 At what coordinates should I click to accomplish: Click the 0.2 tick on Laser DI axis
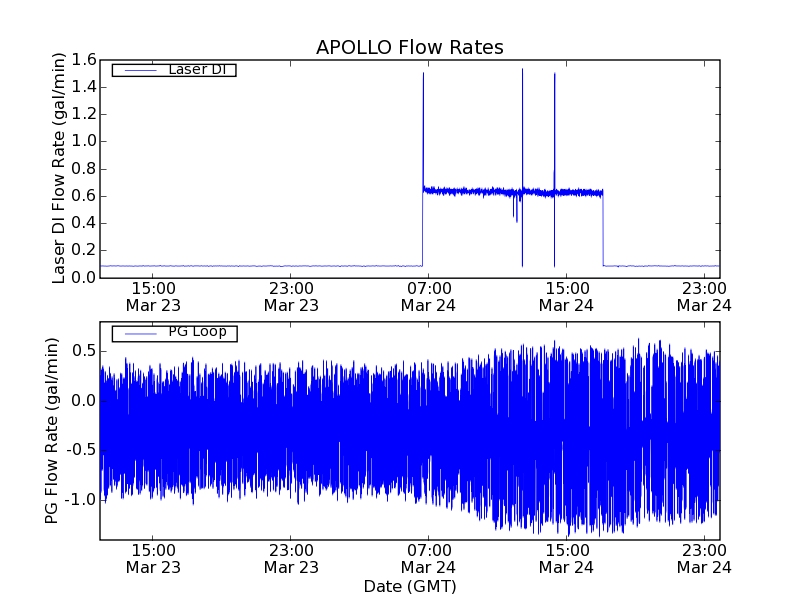click(84, 250)
